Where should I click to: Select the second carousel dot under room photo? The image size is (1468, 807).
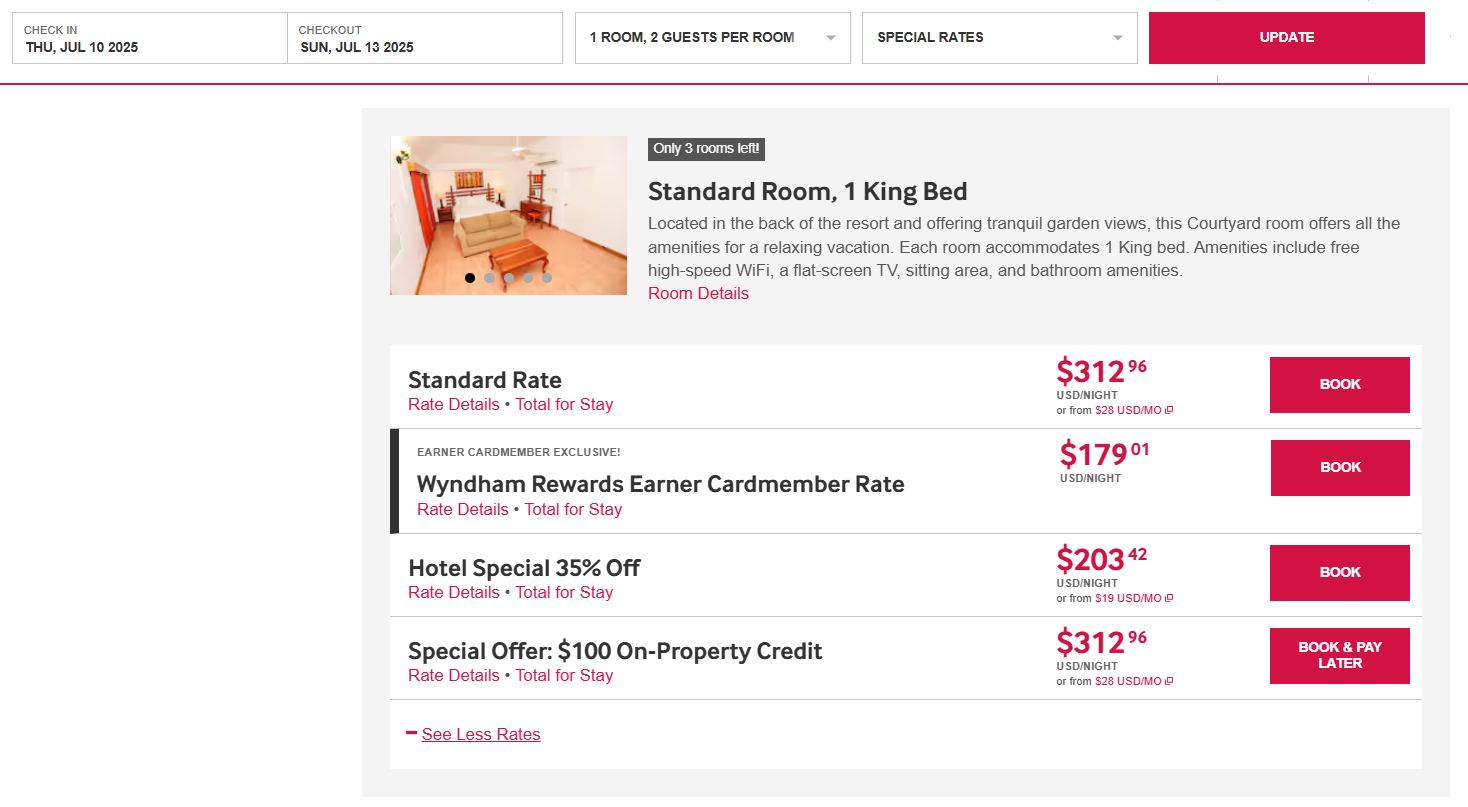tap(490, 277)
